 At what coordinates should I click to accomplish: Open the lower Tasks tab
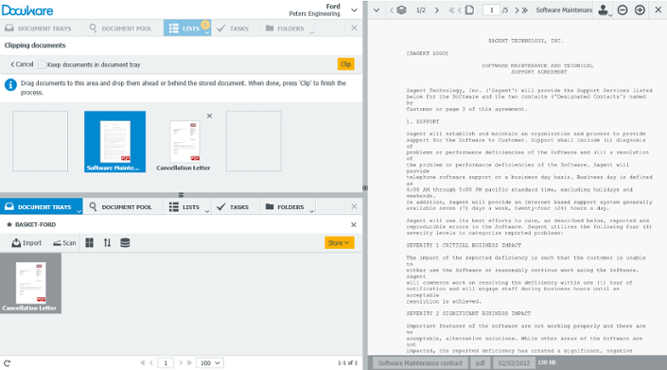(233, 207)
